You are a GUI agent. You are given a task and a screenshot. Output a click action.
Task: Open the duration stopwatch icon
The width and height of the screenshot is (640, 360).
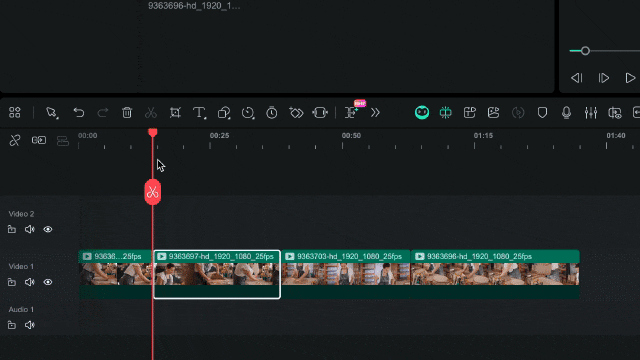(x=272, y=112)
